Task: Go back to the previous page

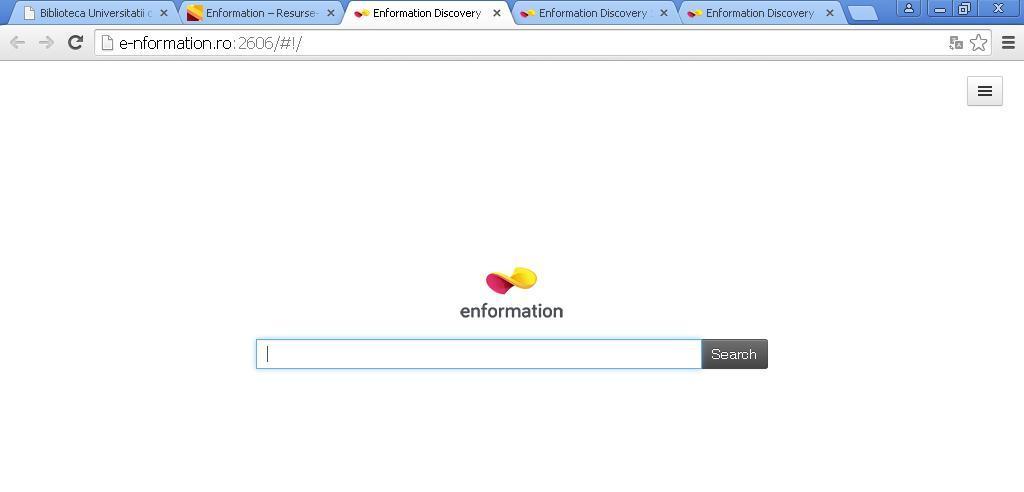Action: [x=18, y=42]
